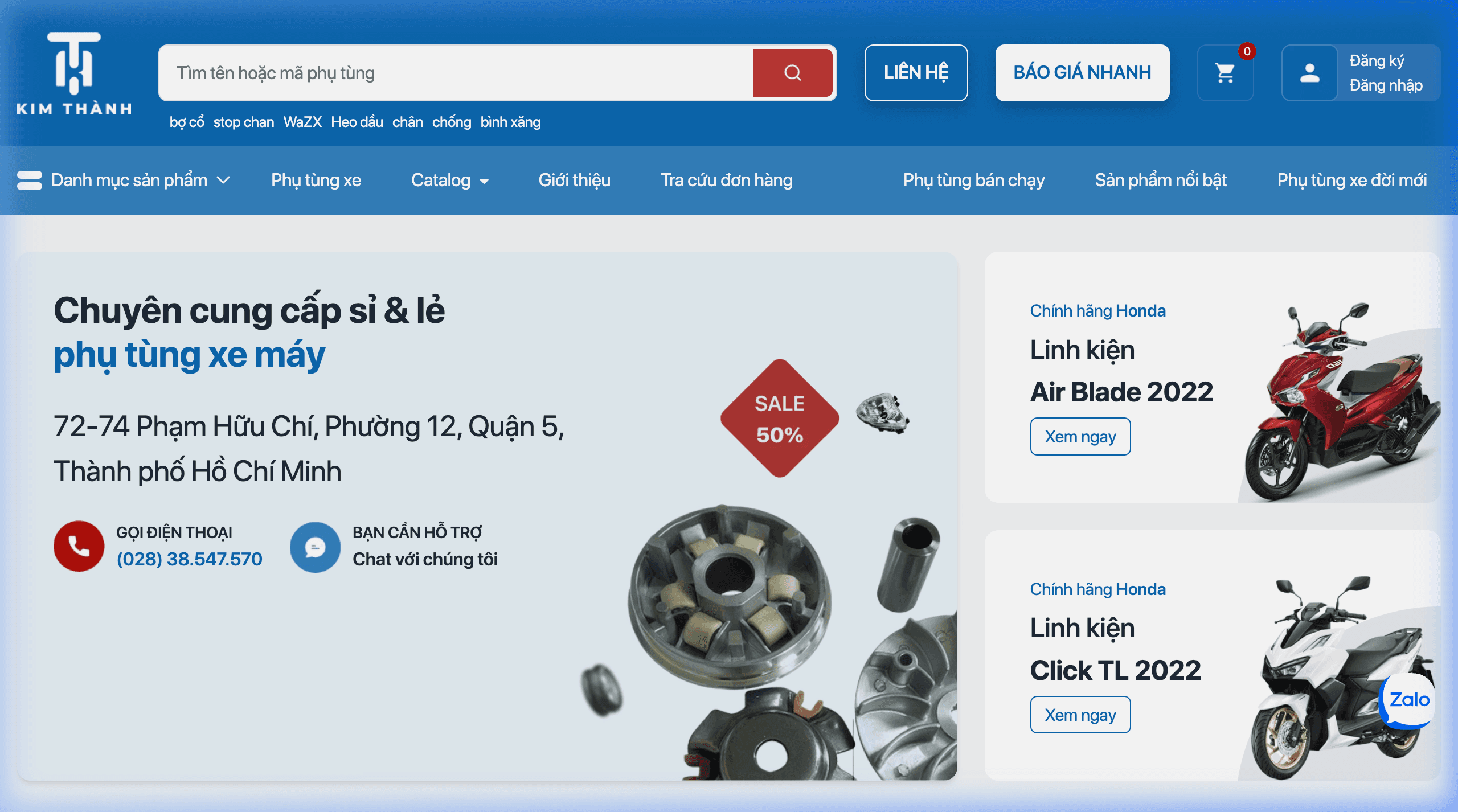
Task: Click the red phone call icon
Action: click(79, 546)
